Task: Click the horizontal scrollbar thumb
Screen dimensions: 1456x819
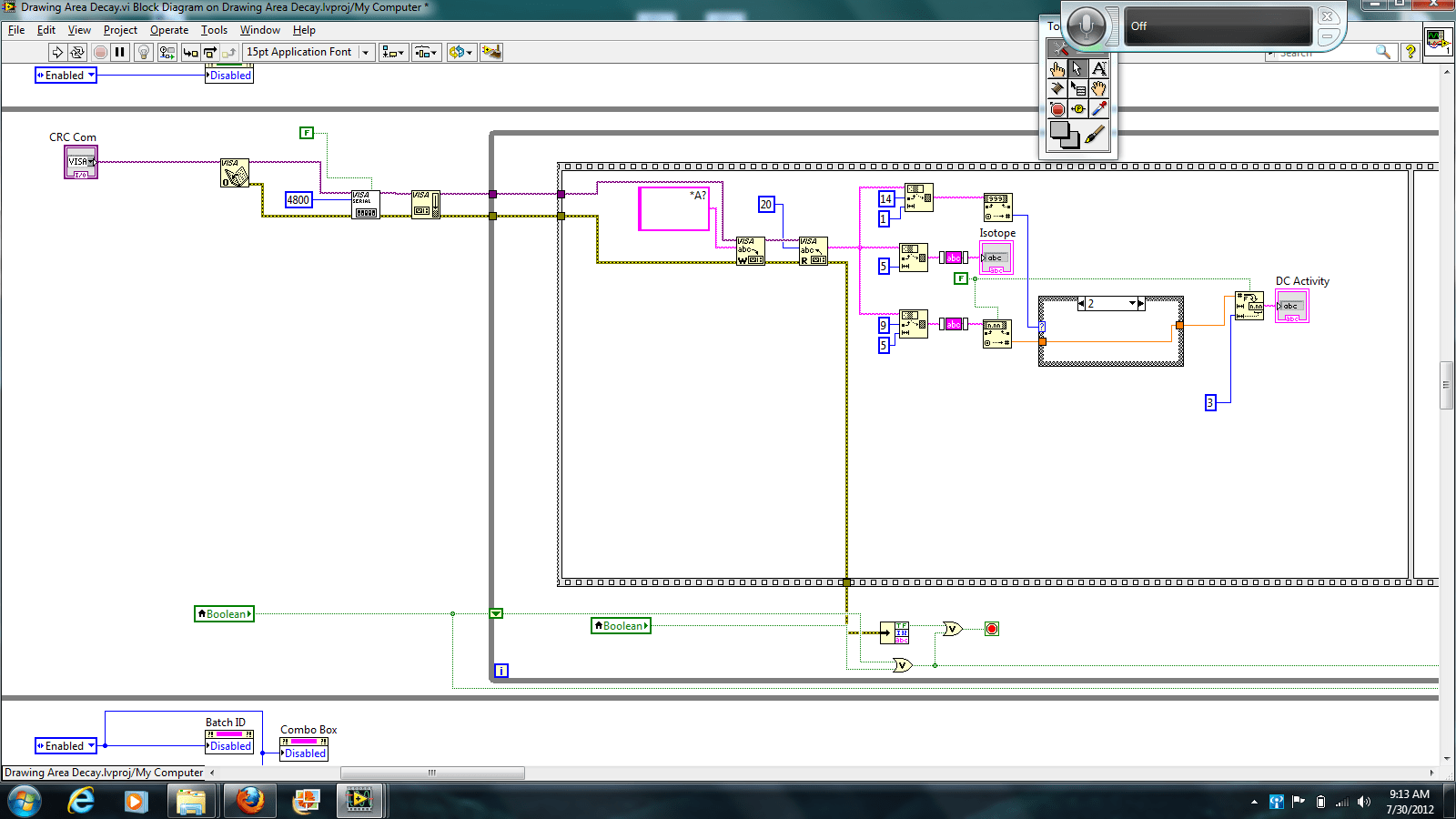Action: pos(433,773)
